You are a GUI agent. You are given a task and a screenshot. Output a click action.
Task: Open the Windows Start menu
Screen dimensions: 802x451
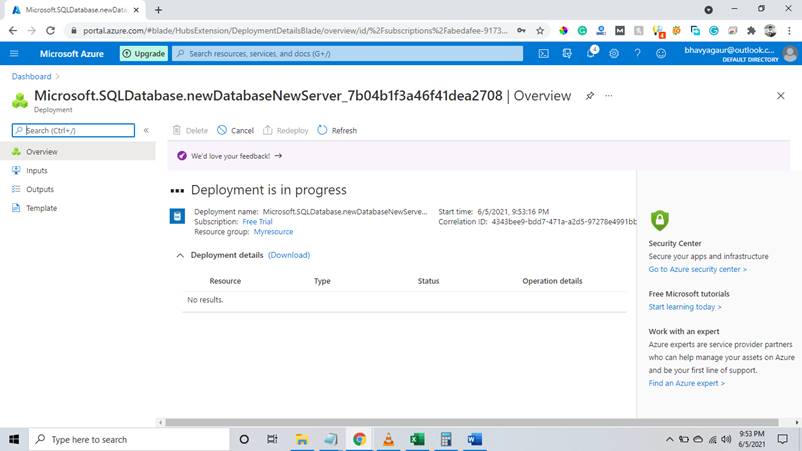point(14,439)
